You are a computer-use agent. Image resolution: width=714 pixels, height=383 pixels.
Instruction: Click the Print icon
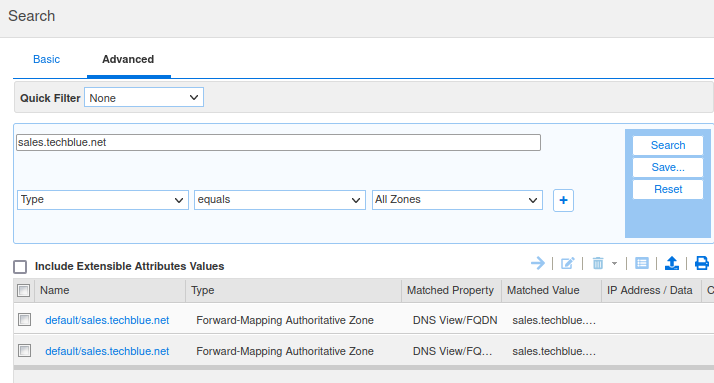[x=702, y=263]
